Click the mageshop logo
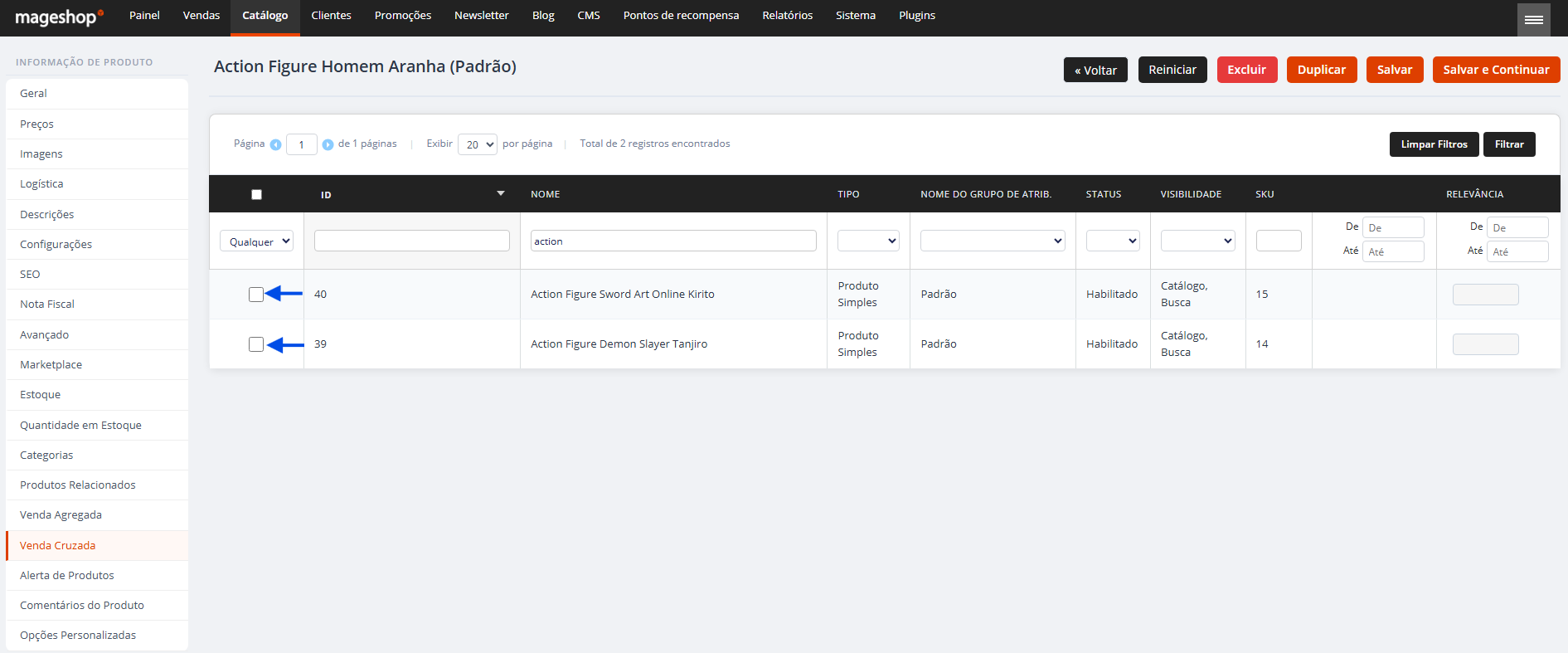The image size is (1568, 653). (59, 17)
